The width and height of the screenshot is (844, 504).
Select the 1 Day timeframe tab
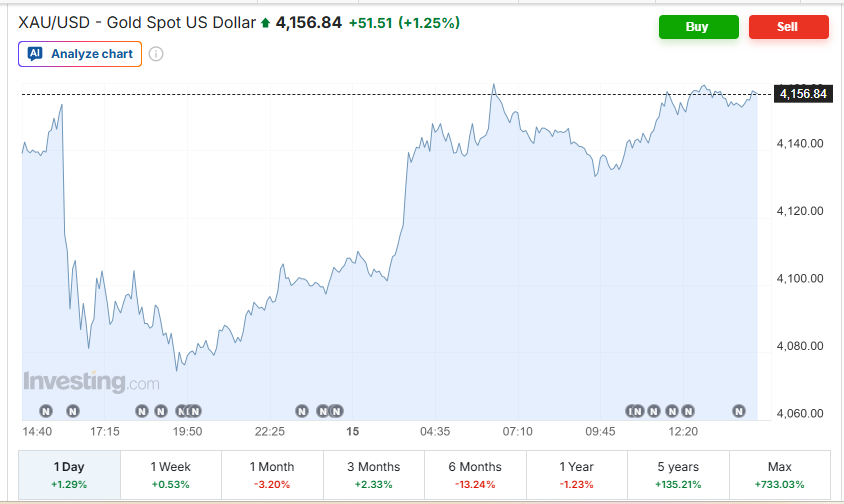tap(69, 475)
